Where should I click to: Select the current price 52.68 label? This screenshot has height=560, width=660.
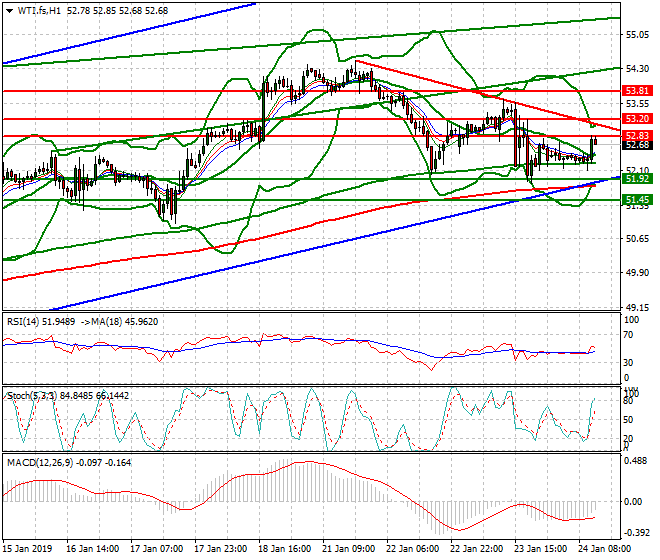point(637,145)
